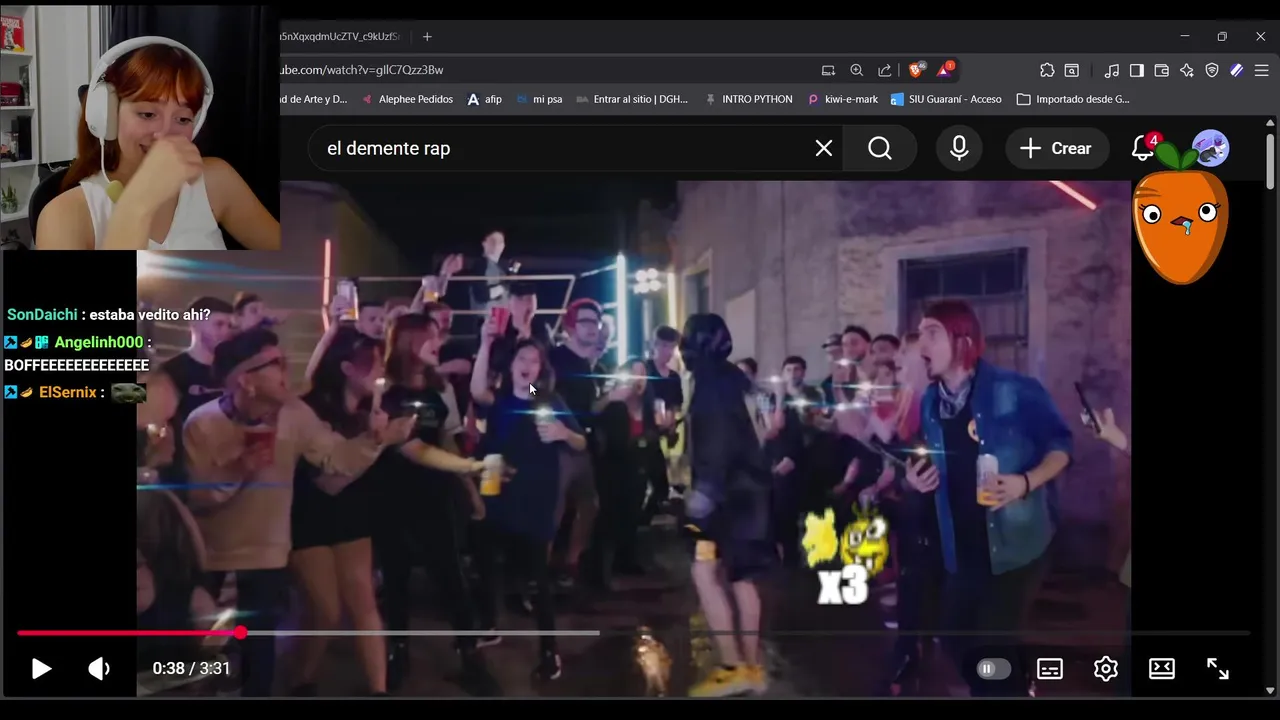Open the YouTube account avatar menu
This screenshot has width=1280, height=720.
coord(1211,148)
